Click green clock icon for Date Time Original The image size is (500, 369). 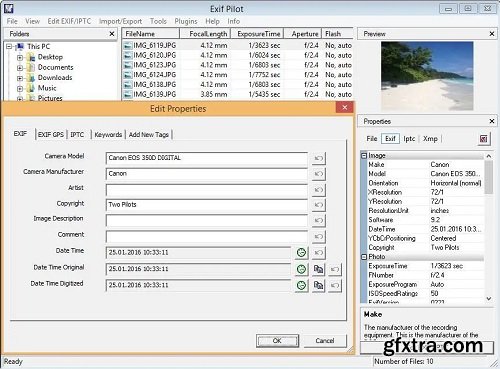[301, 269]
